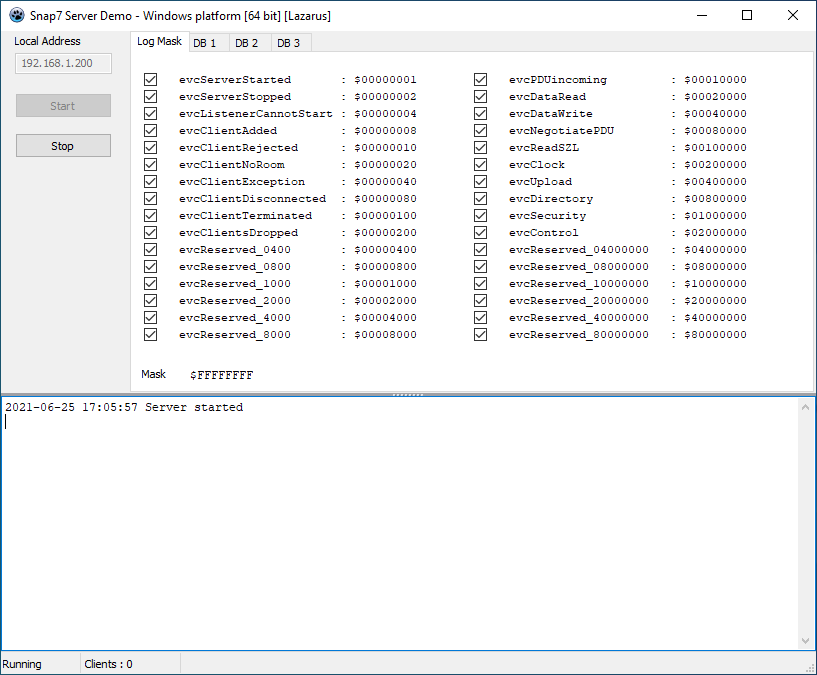This screenshot has width=817, height=675.
Task: Uncheck evcReserved_10000000 checkbox
Action: tap(480, 284)
